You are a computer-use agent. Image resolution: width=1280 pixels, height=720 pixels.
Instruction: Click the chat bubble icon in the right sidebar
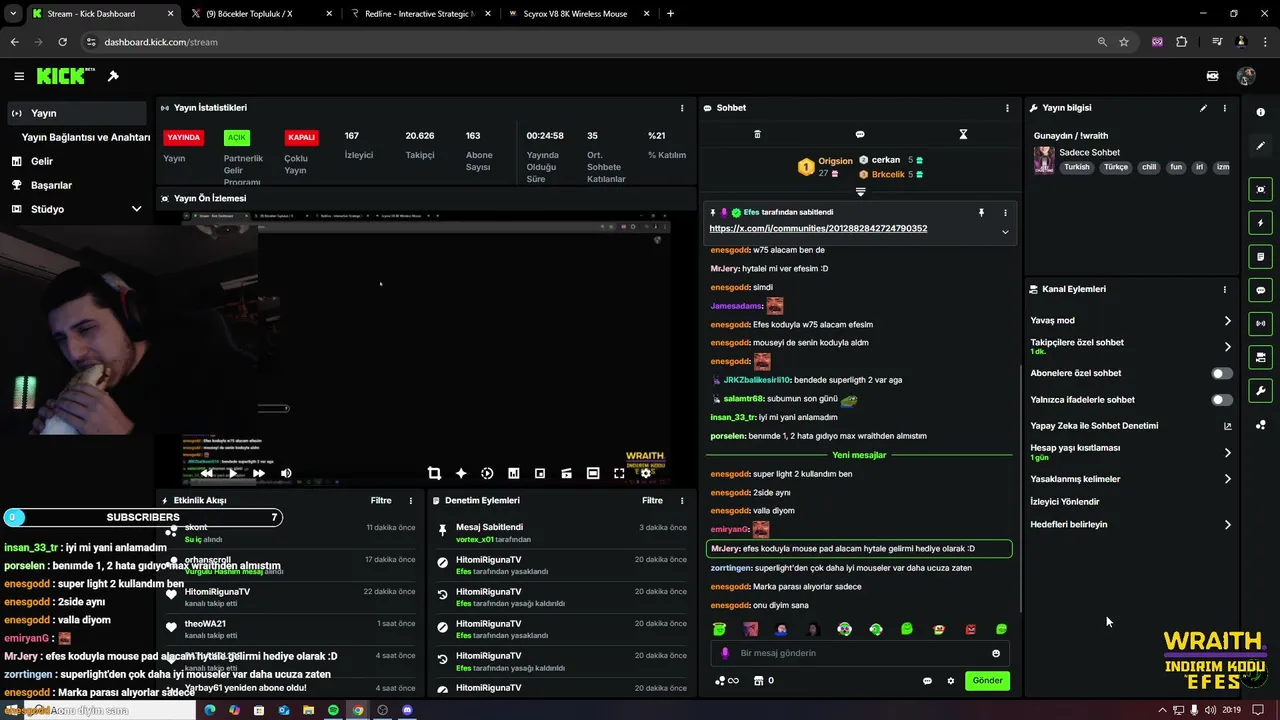(1260, 290)
